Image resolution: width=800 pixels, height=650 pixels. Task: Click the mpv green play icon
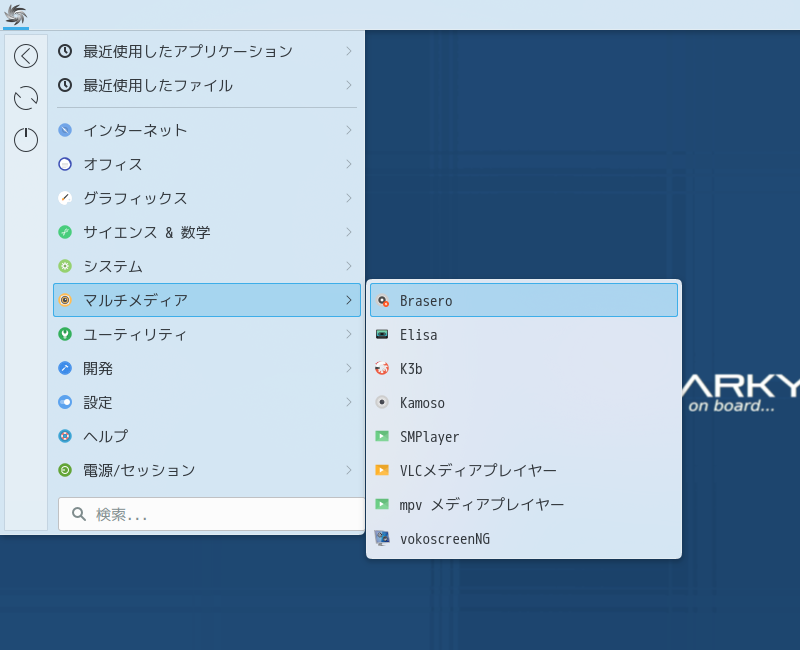point(382,504)
